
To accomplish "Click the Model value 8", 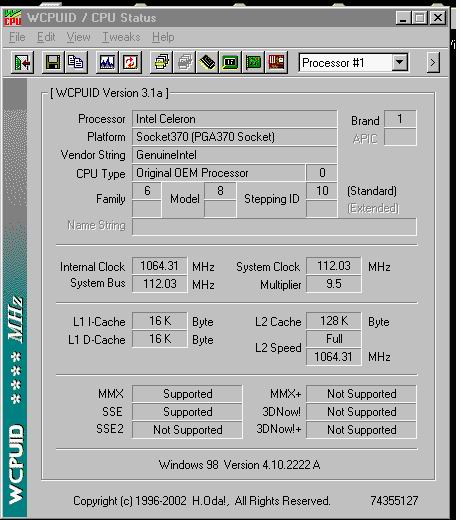I will pos(220,191).
